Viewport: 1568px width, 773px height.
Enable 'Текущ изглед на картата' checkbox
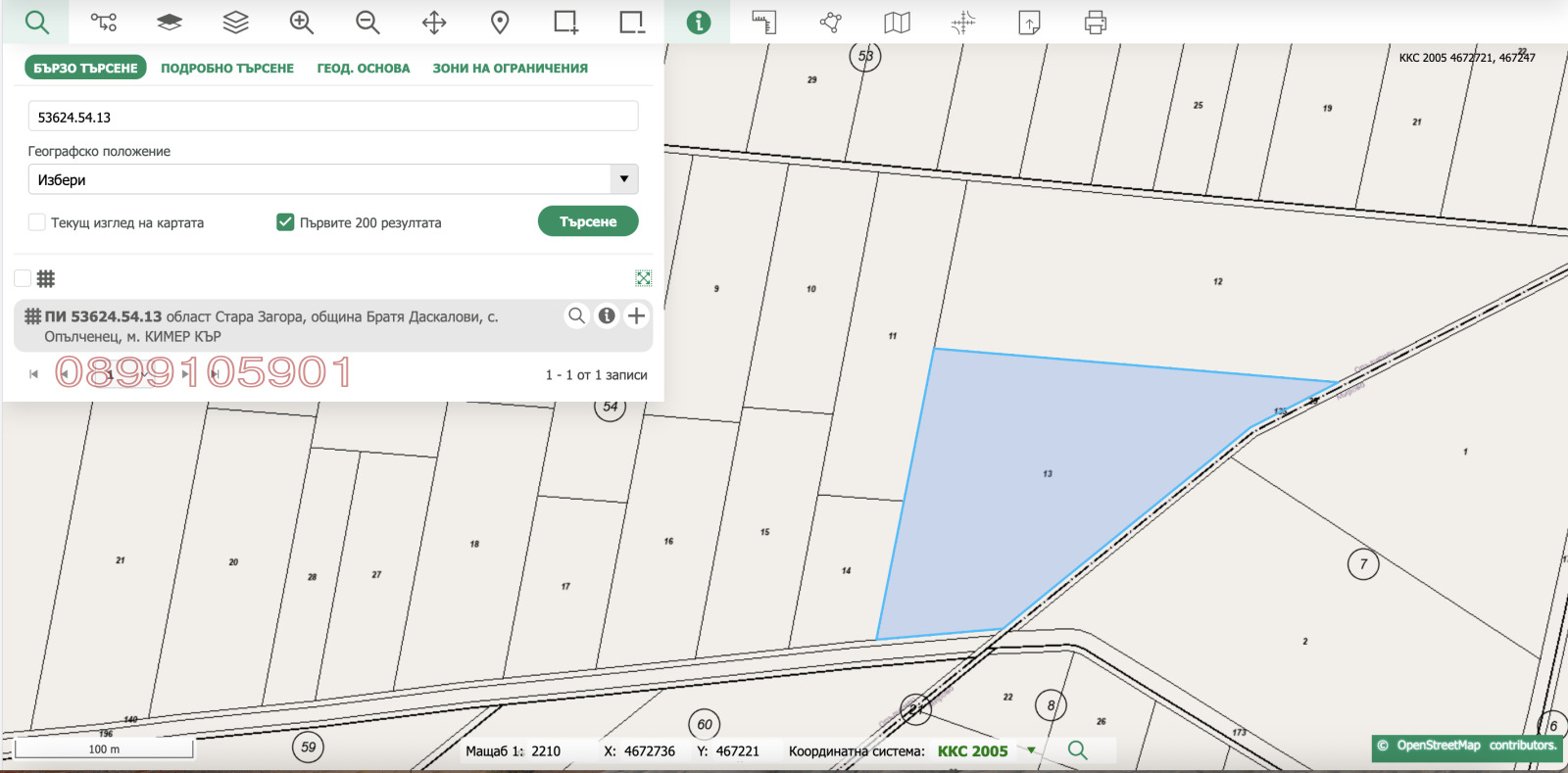pyautogui.click(x=37, y=222)
